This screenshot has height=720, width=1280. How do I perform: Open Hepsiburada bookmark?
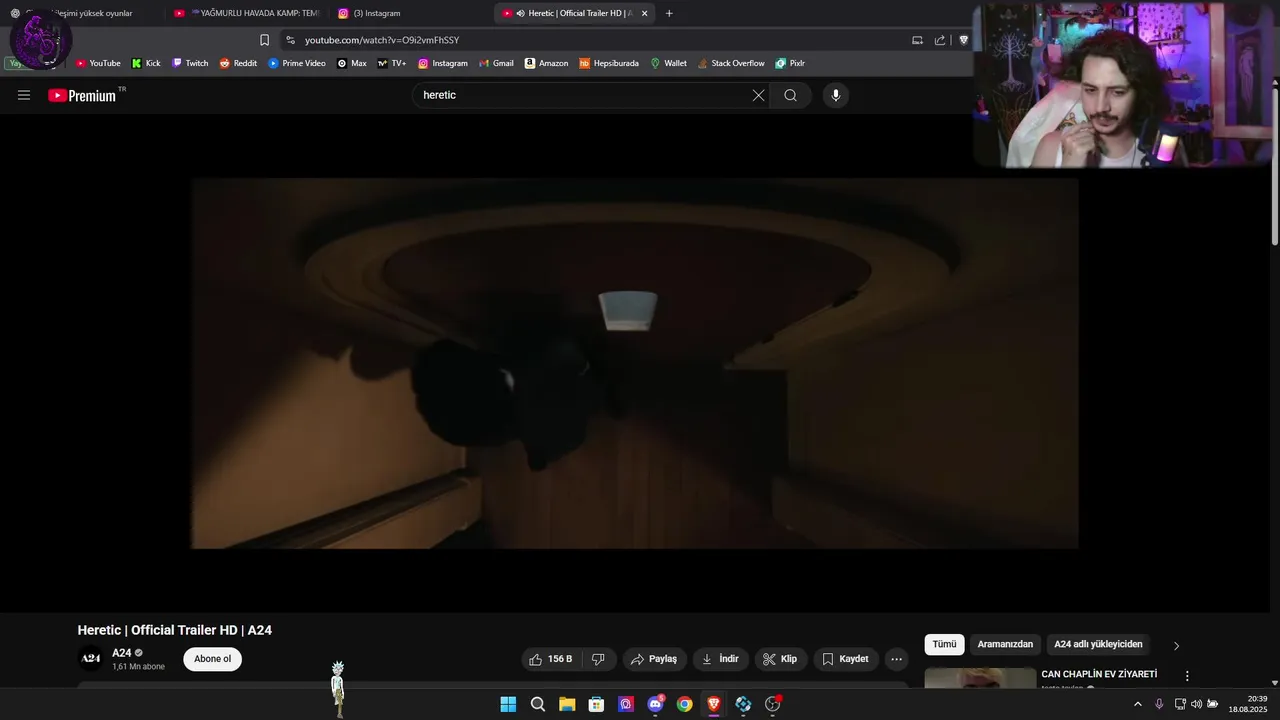pyautogui.click(x=609, y=63)
